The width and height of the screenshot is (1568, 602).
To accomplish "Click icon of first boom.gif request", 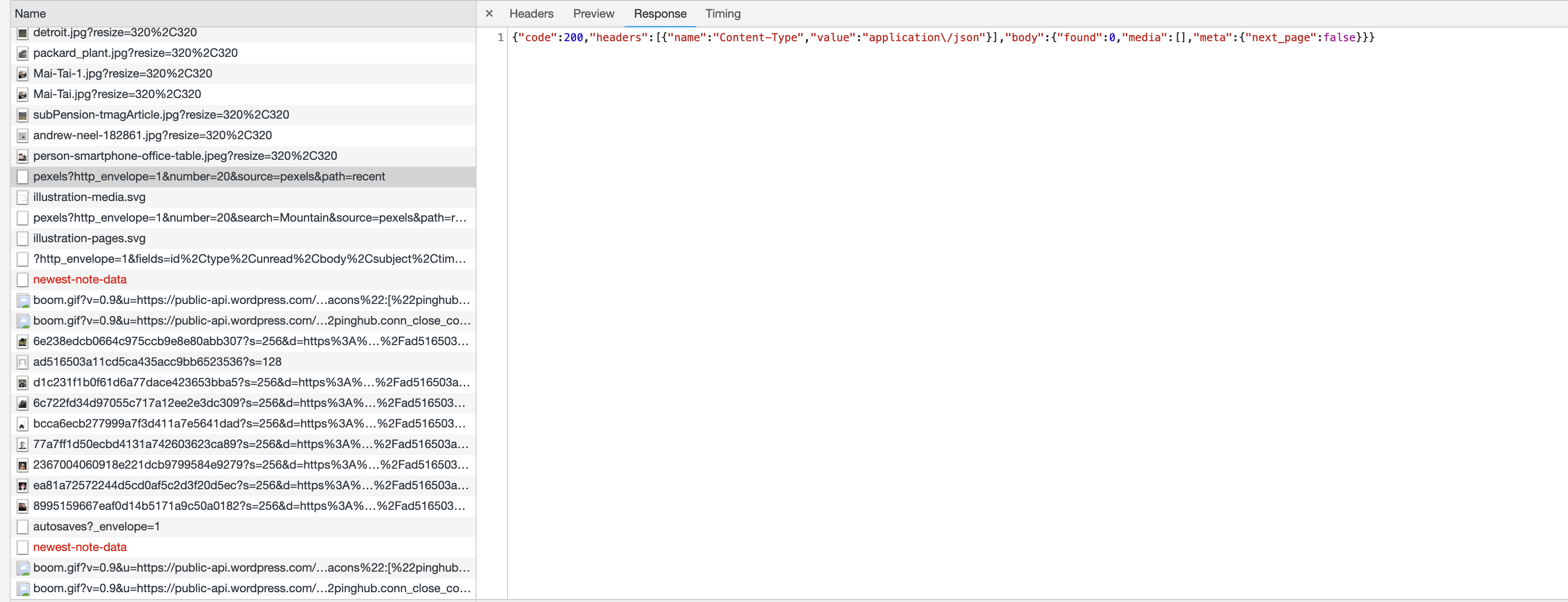I will [x=23, y=301].
